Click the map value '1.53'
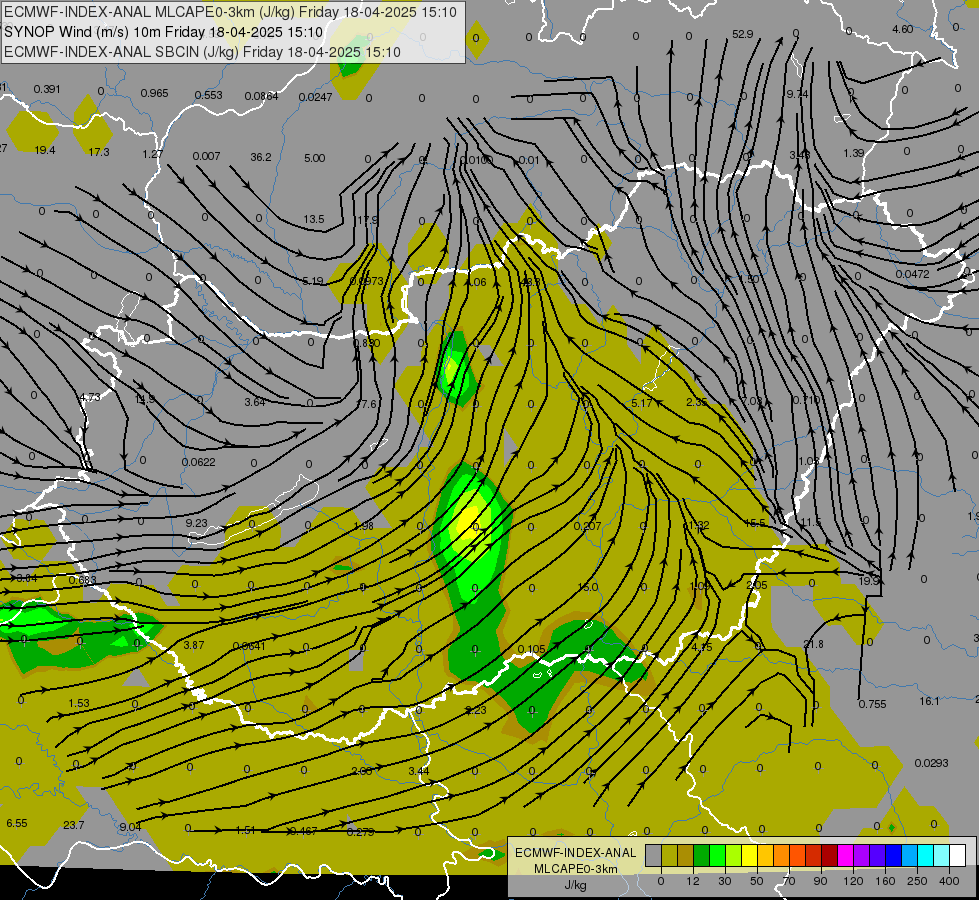Image resolution: width=979 pixels, height=900 pixels. point(79,703)
